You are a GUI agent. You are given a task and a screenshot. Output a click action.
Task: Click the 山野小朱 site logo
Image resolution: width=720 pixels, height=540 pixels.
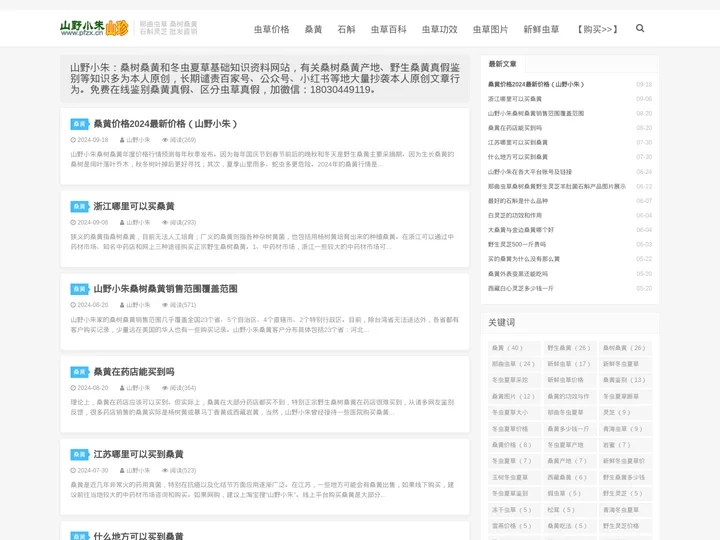pos(94,28)
